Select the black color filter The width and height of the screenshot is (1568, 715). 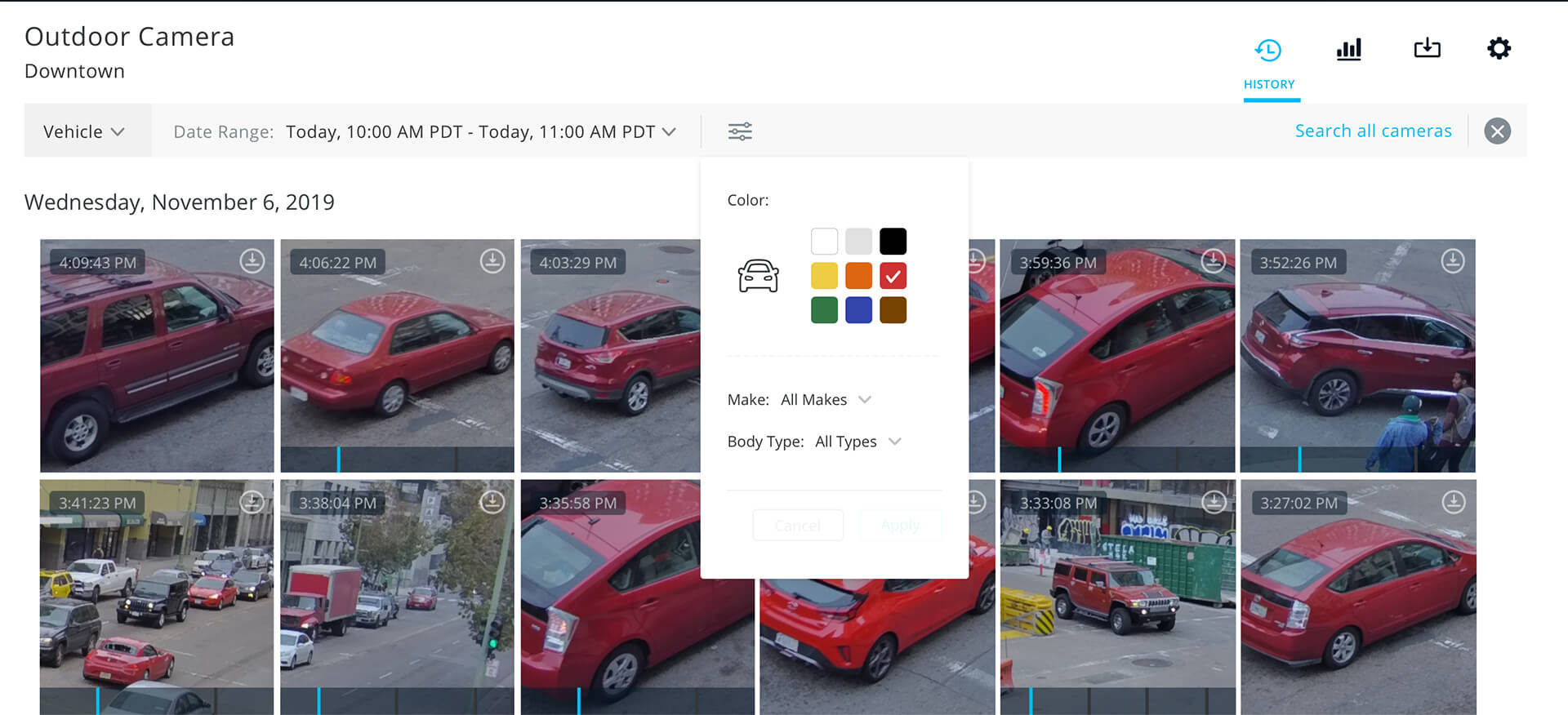click(893, 242)
